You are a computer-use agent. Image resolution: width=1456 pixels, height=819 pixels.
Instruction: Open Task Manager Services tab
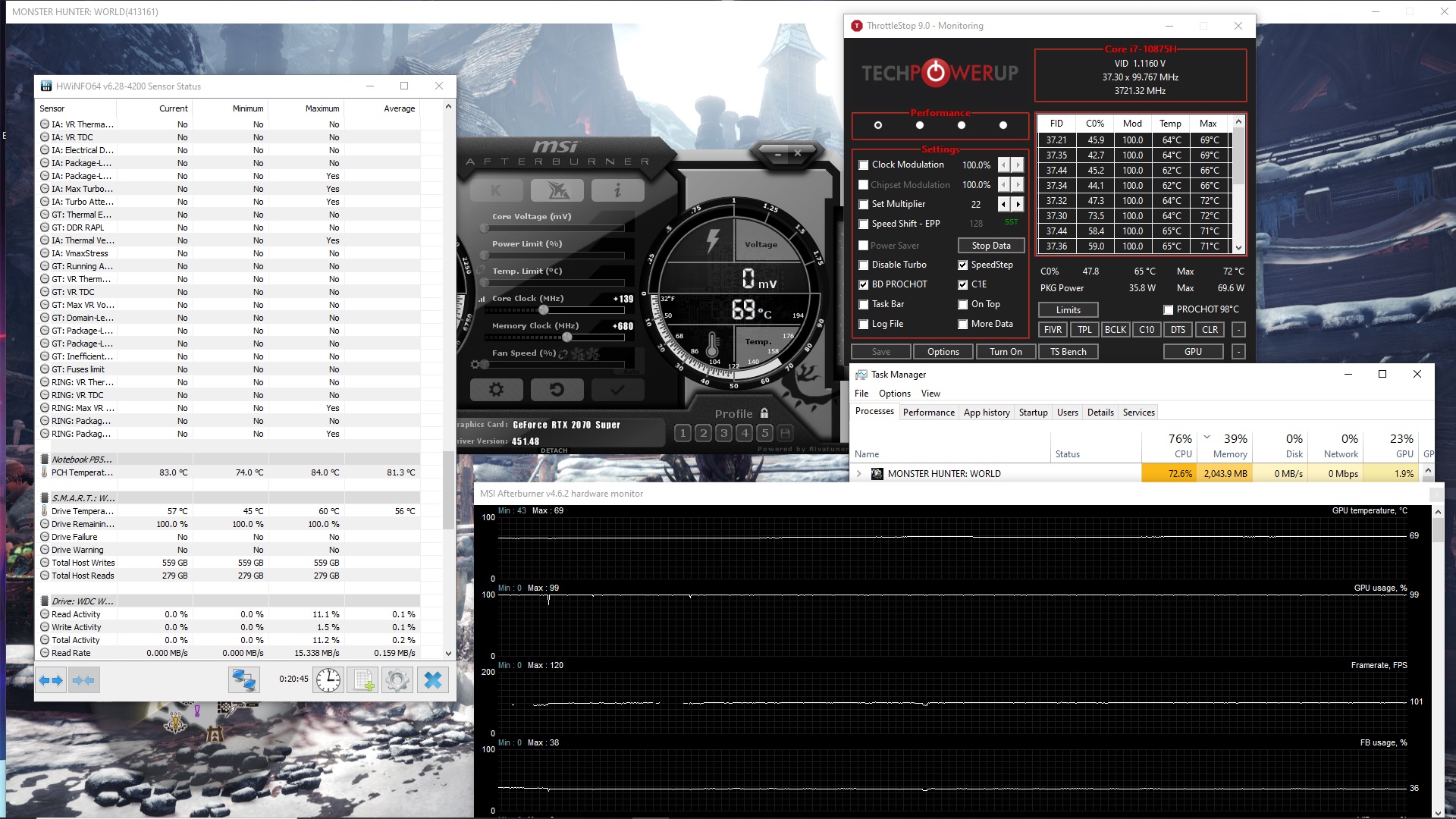[x=1138, y=413]
